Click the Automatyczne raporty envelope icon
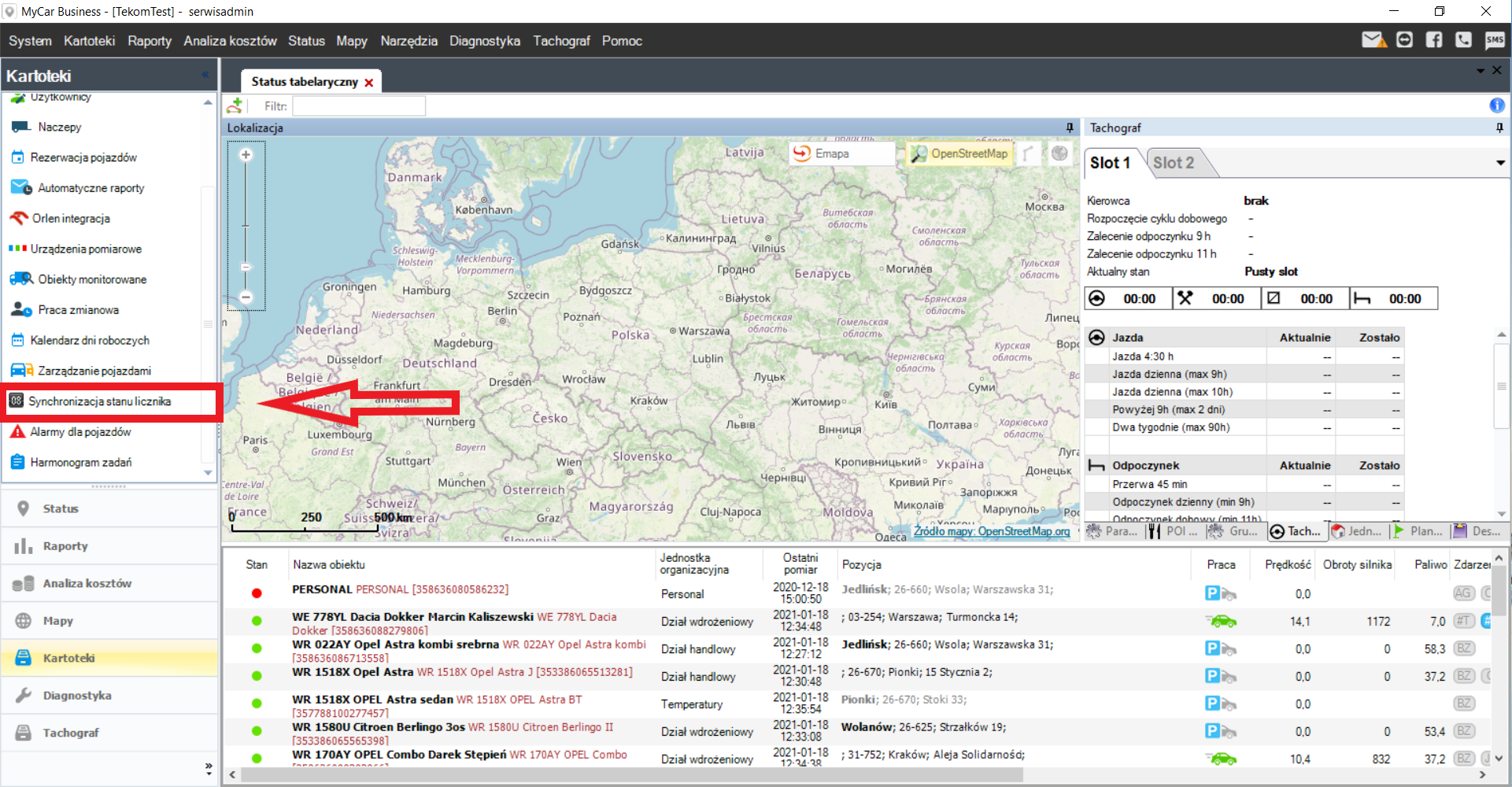Viewport: 1512px width, 787px height. tap(21, 187)
